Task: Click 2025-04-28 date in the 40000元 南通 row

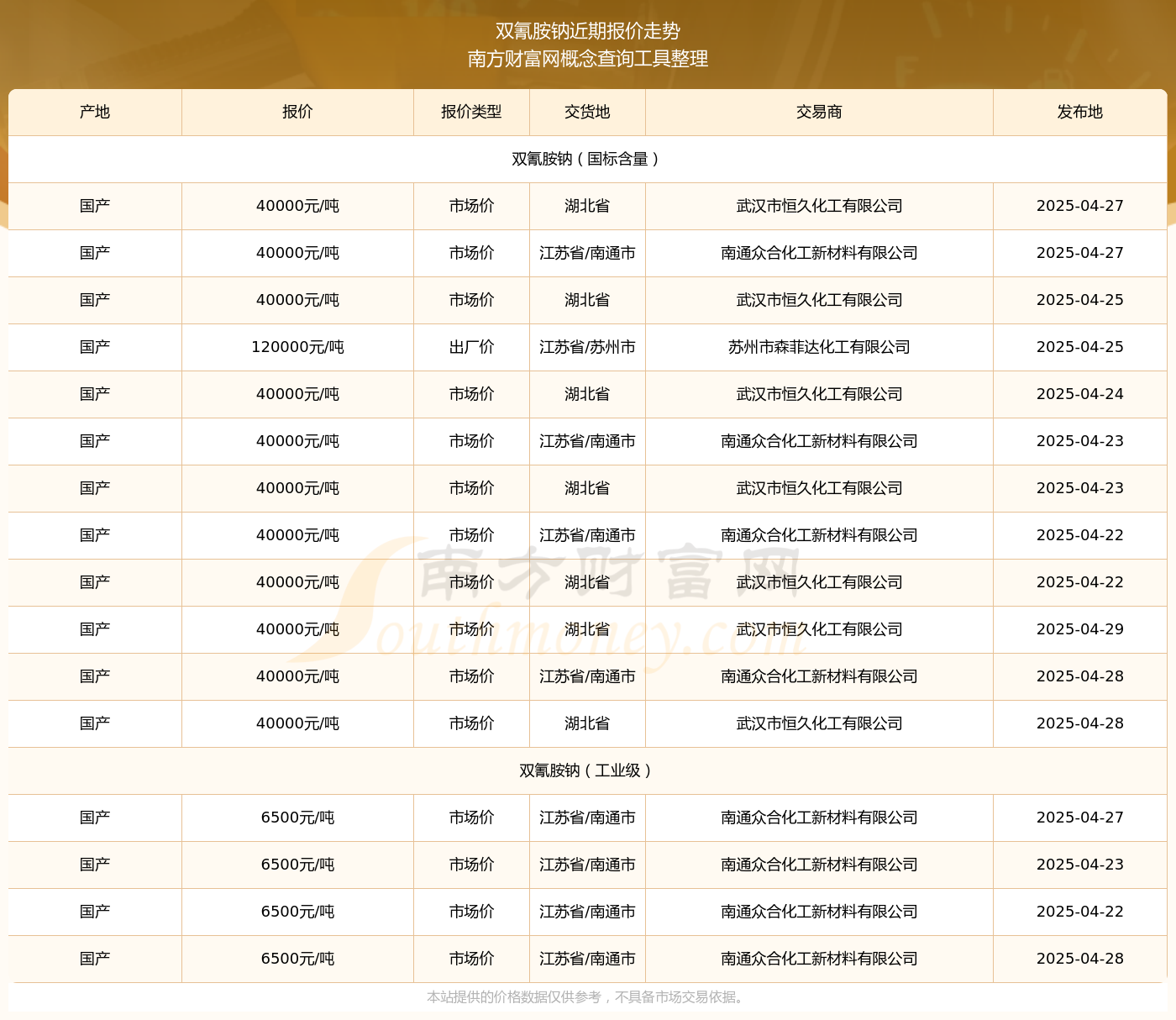Action: coord(1080,676)
